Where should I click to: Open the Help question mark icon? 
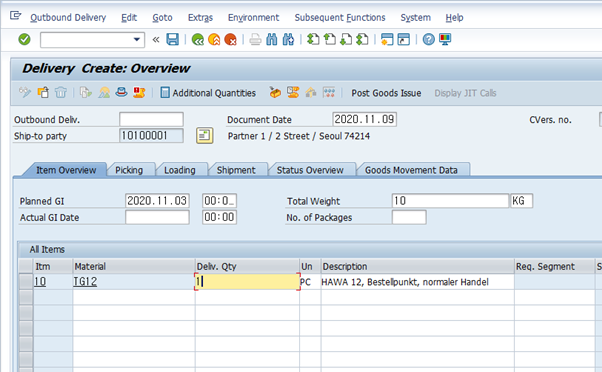[428, 39]
